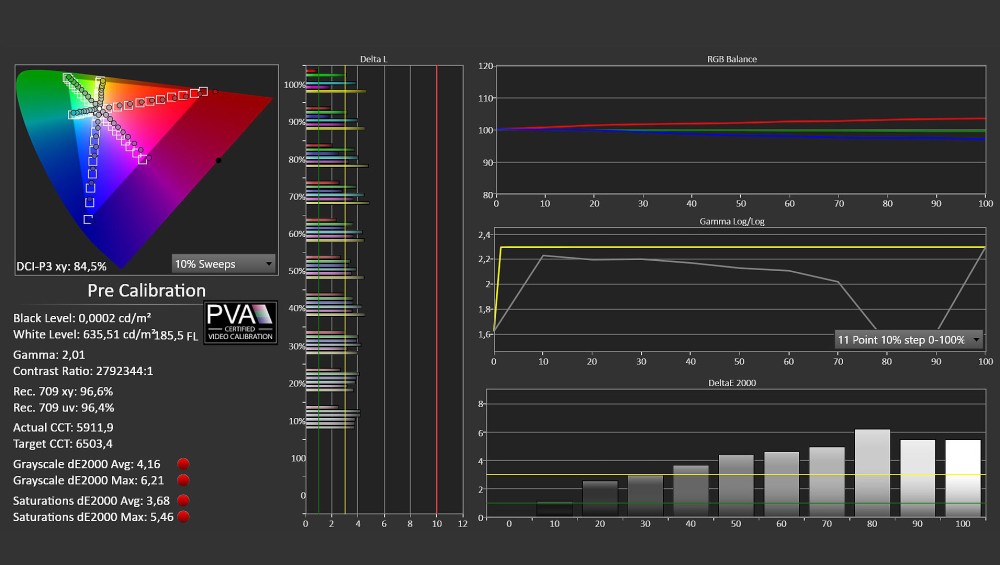Click the dropdown arrow beside 10% Sweeps
The width and height of the screenshot is (1000, 565).
(x=269, y=264)
